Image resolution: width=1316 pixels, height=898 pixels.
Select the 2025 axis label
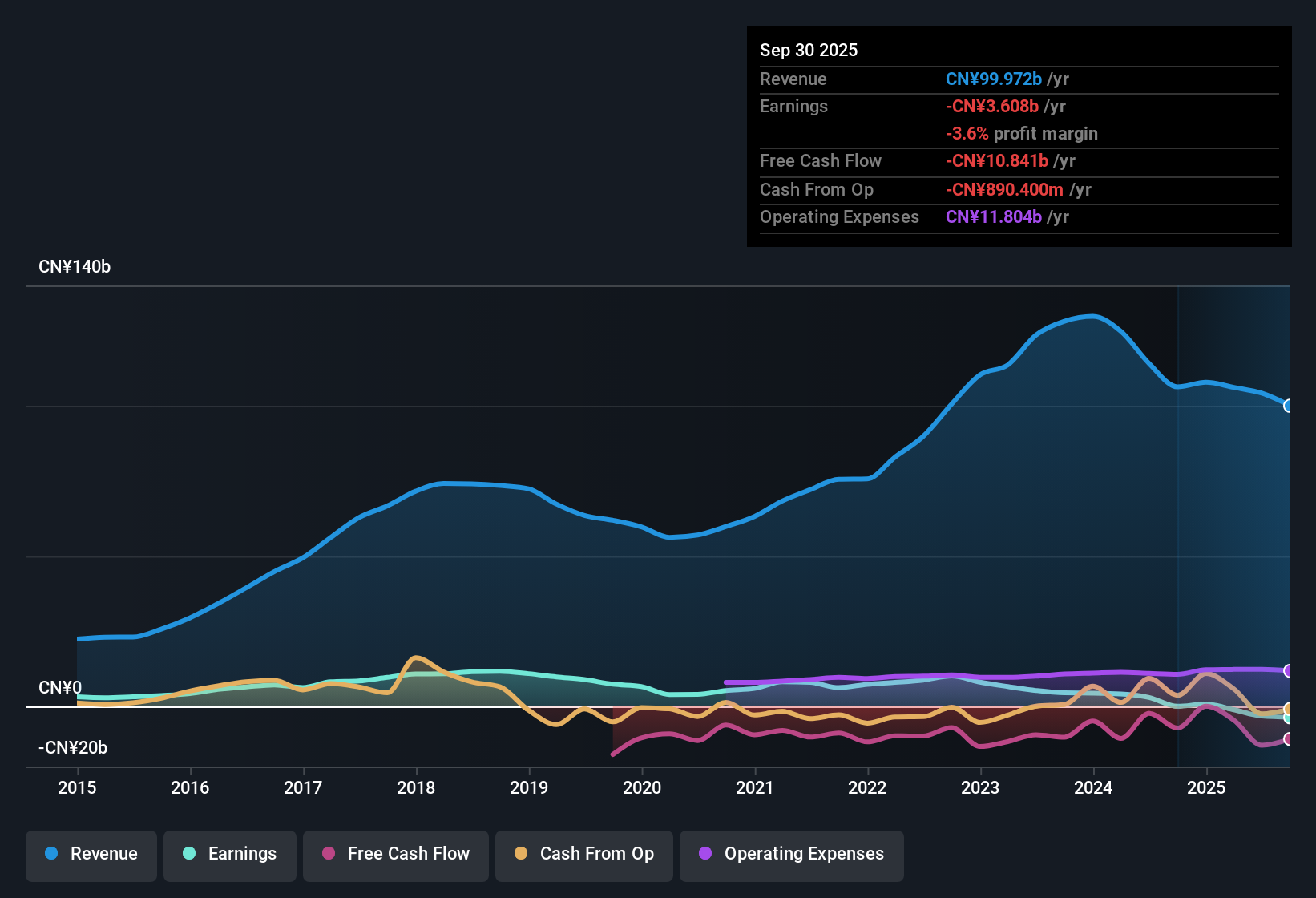(1207, 788)
